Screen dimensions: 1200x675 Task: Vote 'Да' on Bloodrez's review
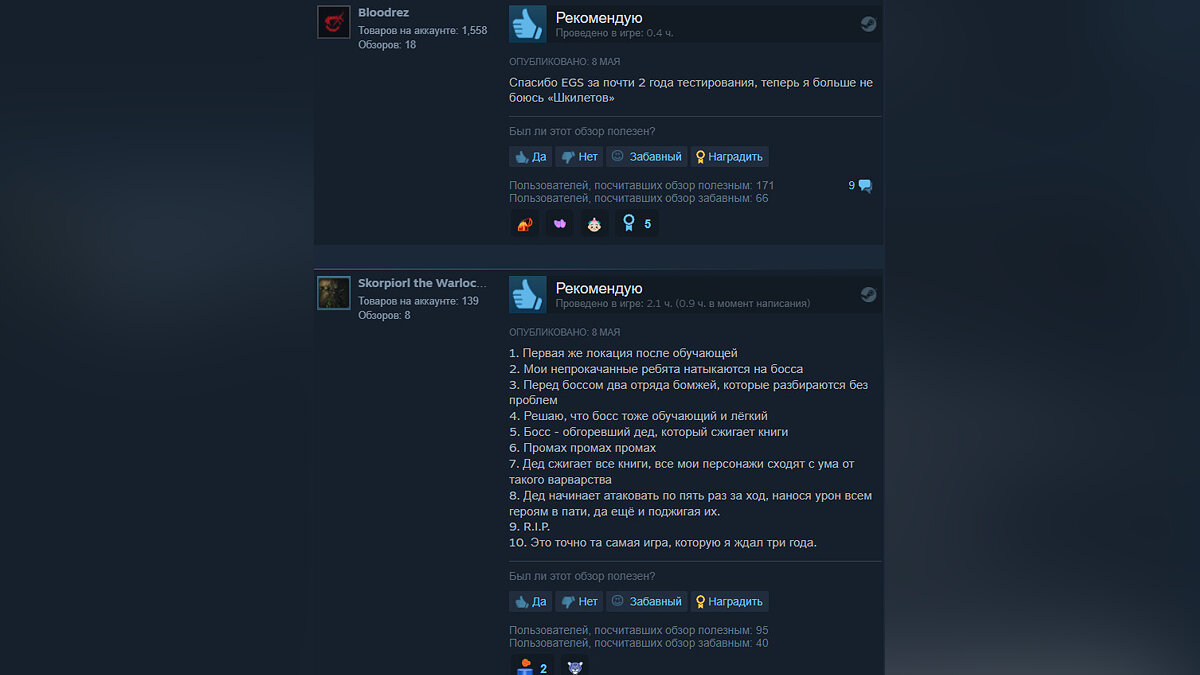point(530,157)
